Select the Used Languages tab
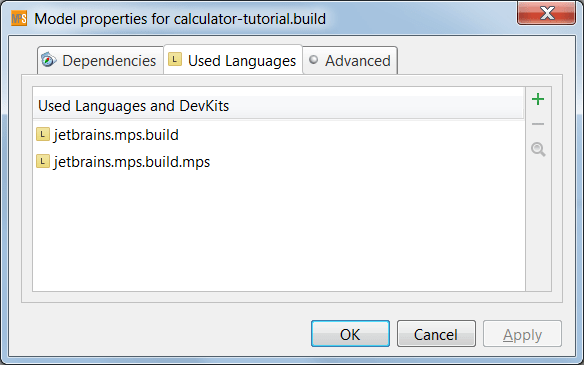This screenshot has width=584, height=365. (x=233, y=60)
